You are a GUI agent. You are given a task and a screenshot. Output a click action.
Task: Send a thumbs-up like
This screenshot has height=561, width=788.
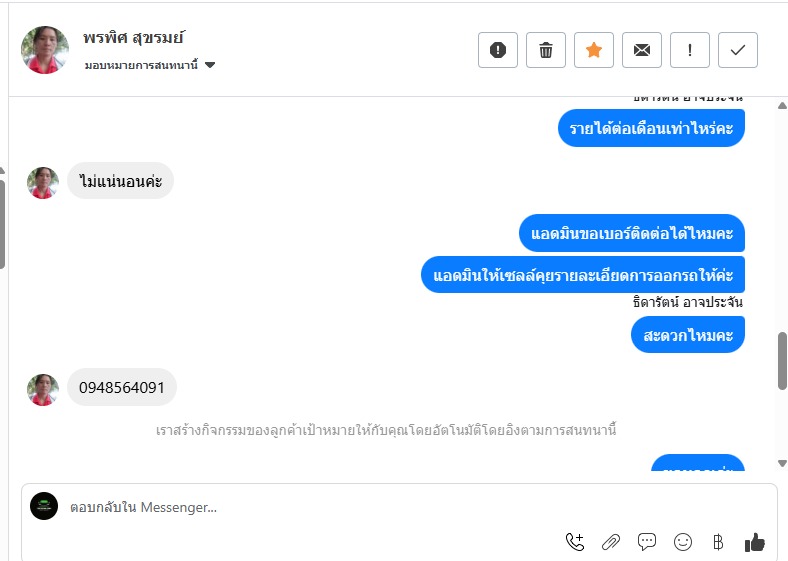pyautogui.click(x=754, y=542)
